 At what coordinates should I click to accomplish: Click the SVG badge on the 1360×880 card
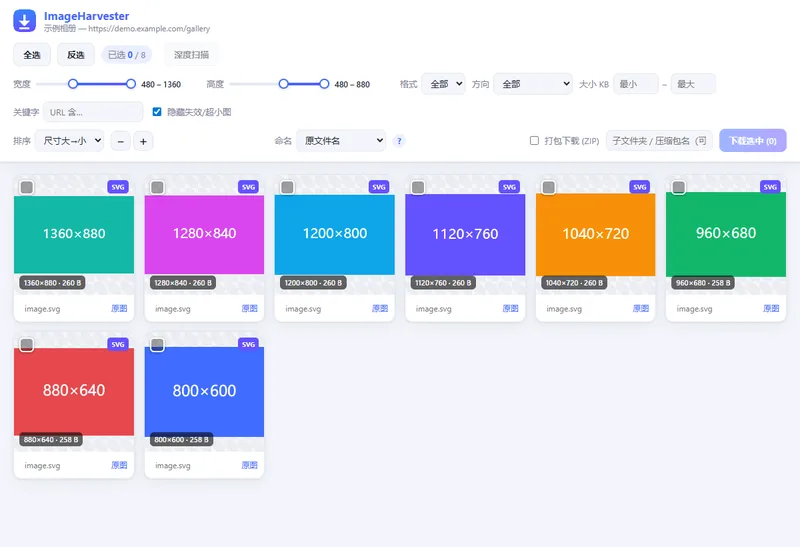(118, 187)
